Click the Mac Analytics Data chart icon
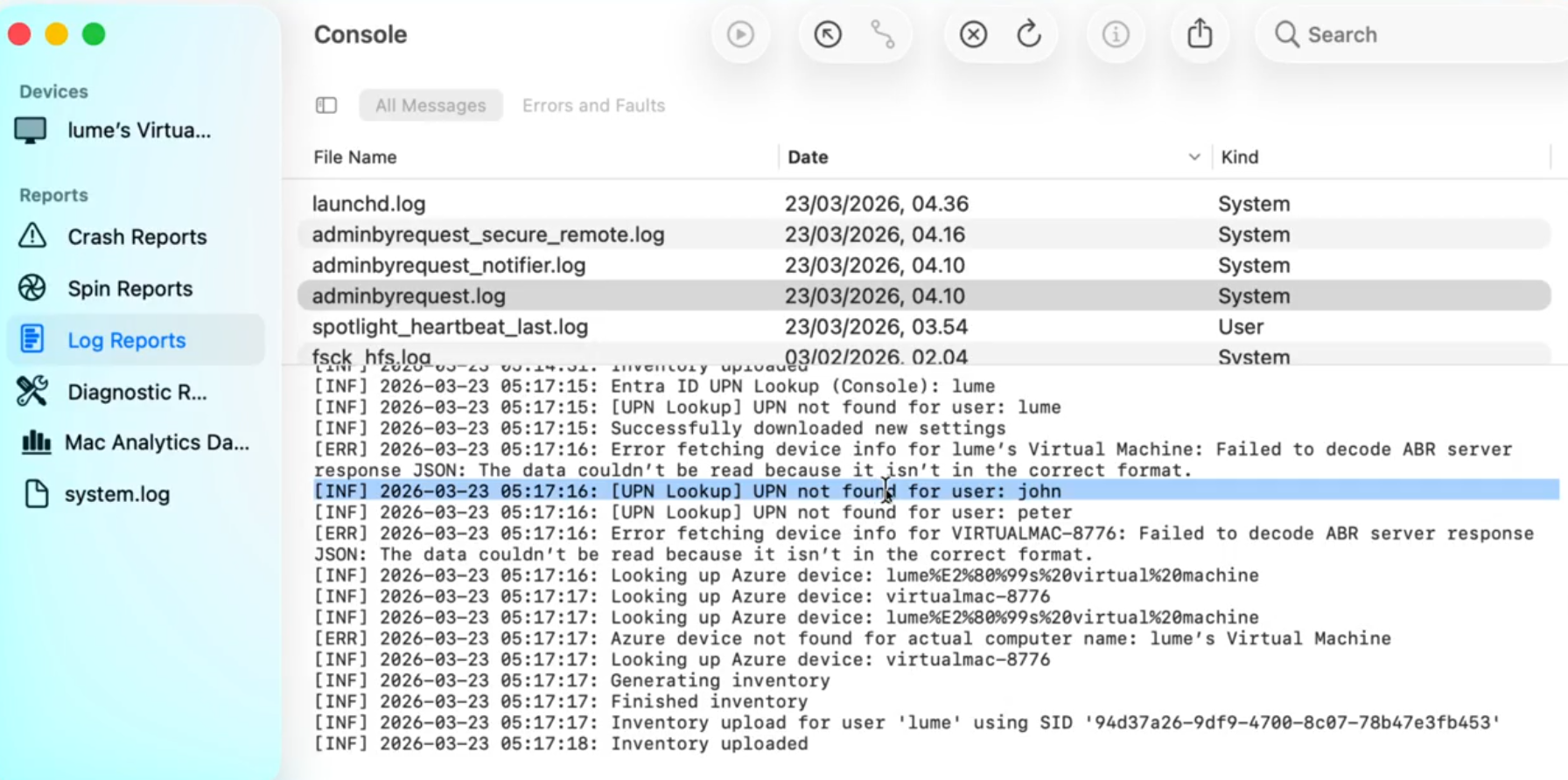Image resolution: width=1568 pixels, height=780 pixels. click(x=36, y=442)
